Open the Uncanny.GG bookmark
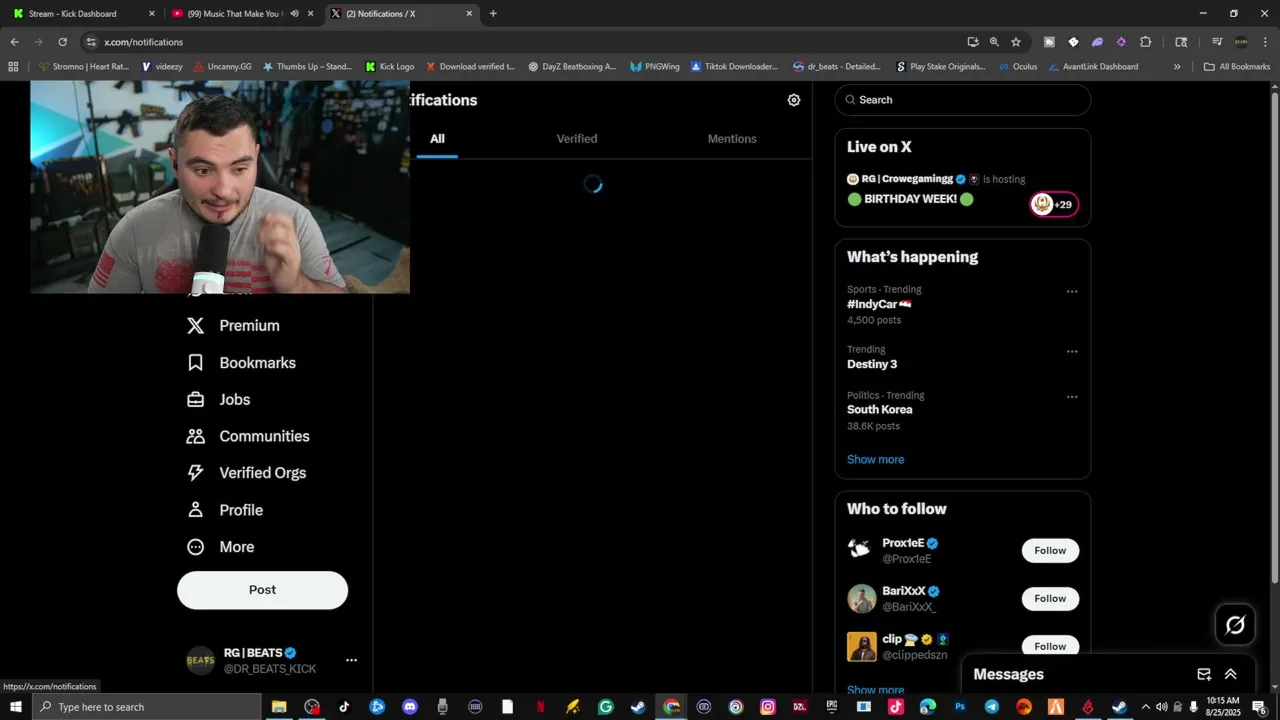This screenshot has height=720, width=1280. point(222,67)
